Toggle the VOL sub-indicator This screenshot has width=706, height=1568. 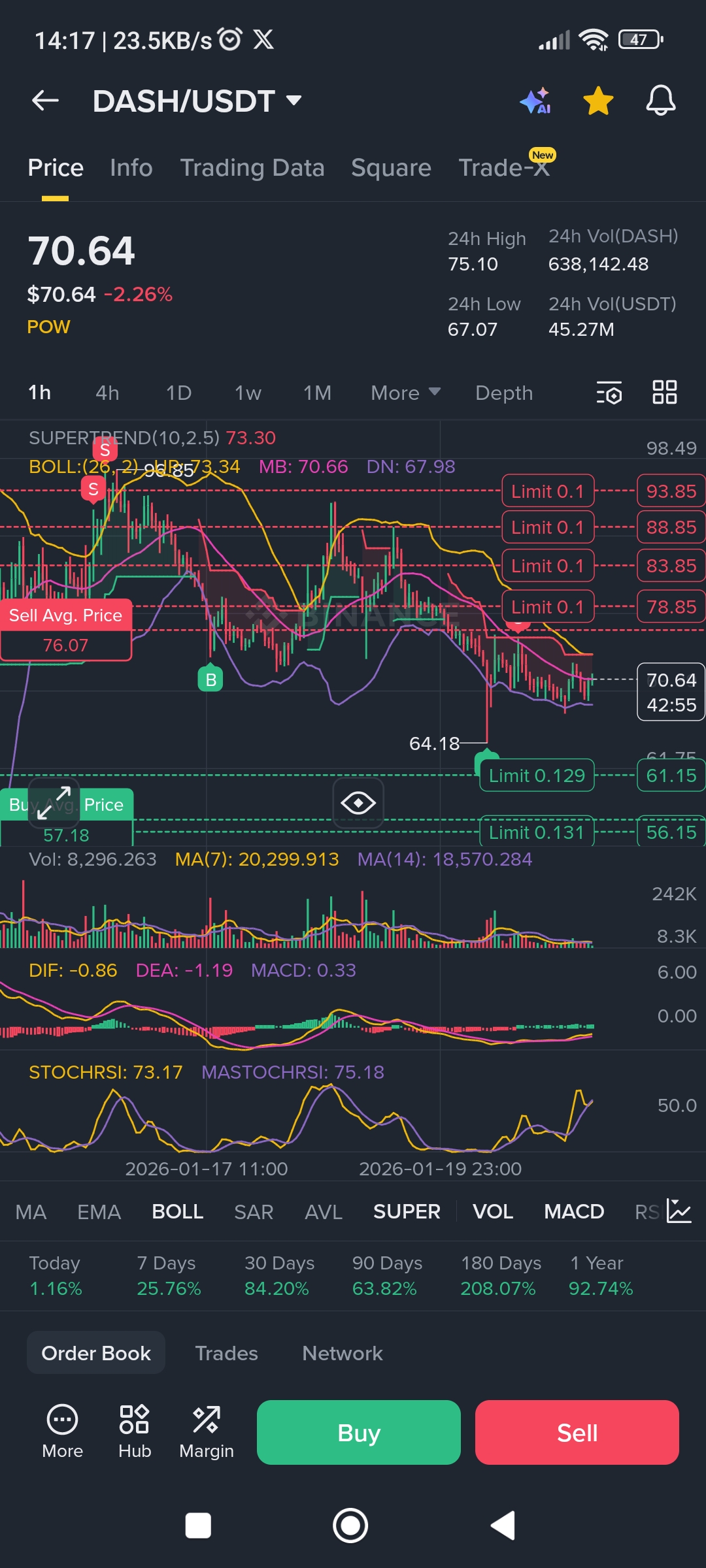(x=493, y=1212)
